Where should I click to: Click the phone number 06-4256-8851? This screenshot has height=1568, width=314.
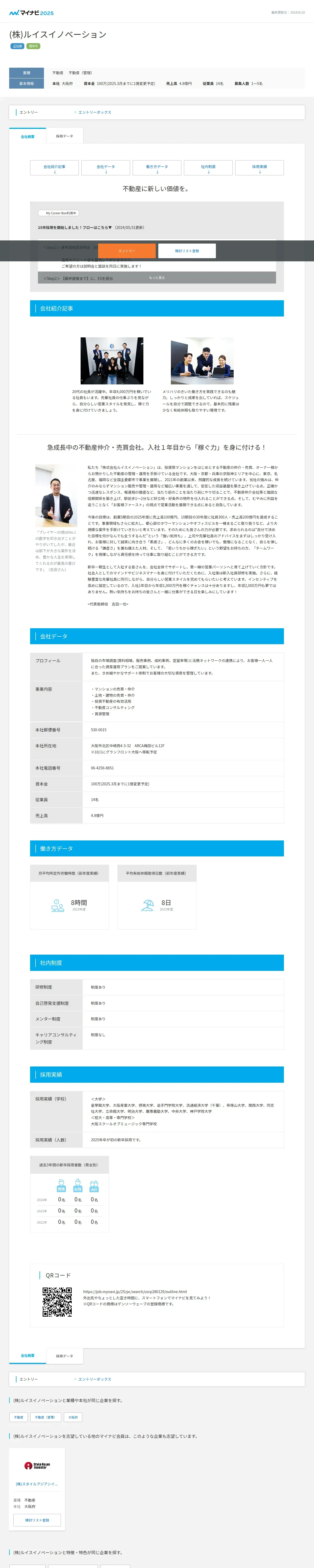pyautogui.click(x=102, y=768)
